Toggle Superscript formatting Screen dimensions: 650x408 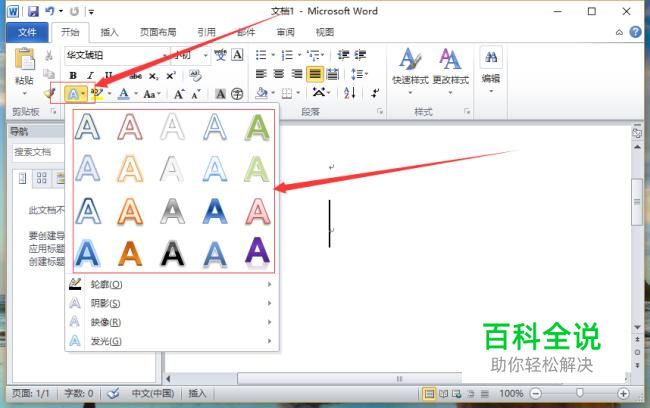click(171, 76)
